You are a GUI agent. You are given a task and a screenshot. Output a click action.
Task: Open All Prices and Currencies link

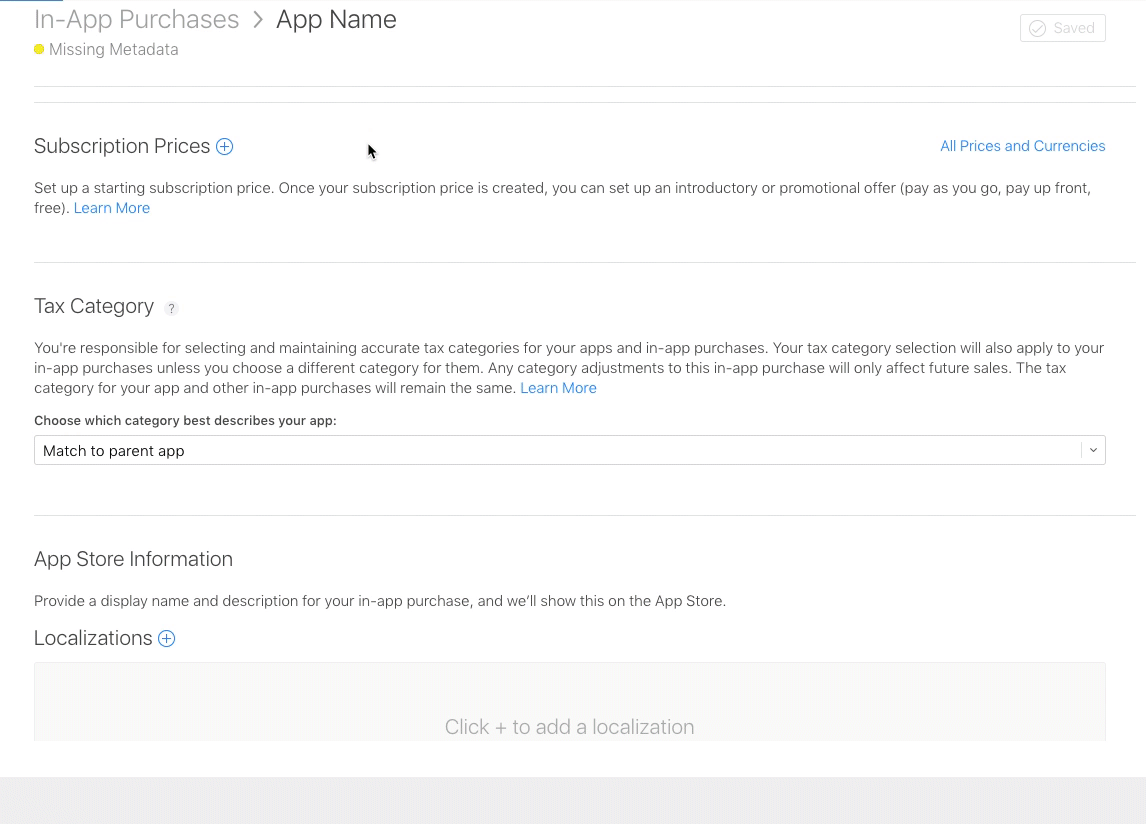(x=1022, y=146)
